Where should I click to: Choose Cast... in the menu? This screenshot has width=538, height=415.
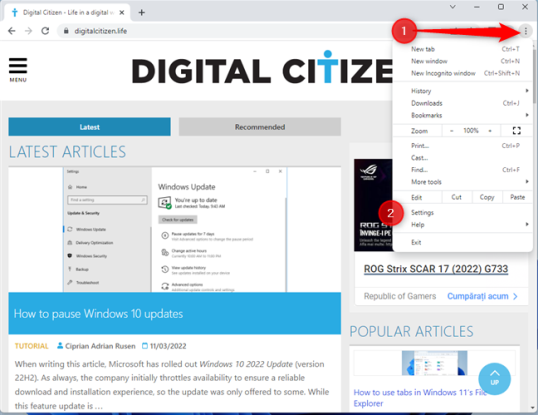tap(462, 158)
